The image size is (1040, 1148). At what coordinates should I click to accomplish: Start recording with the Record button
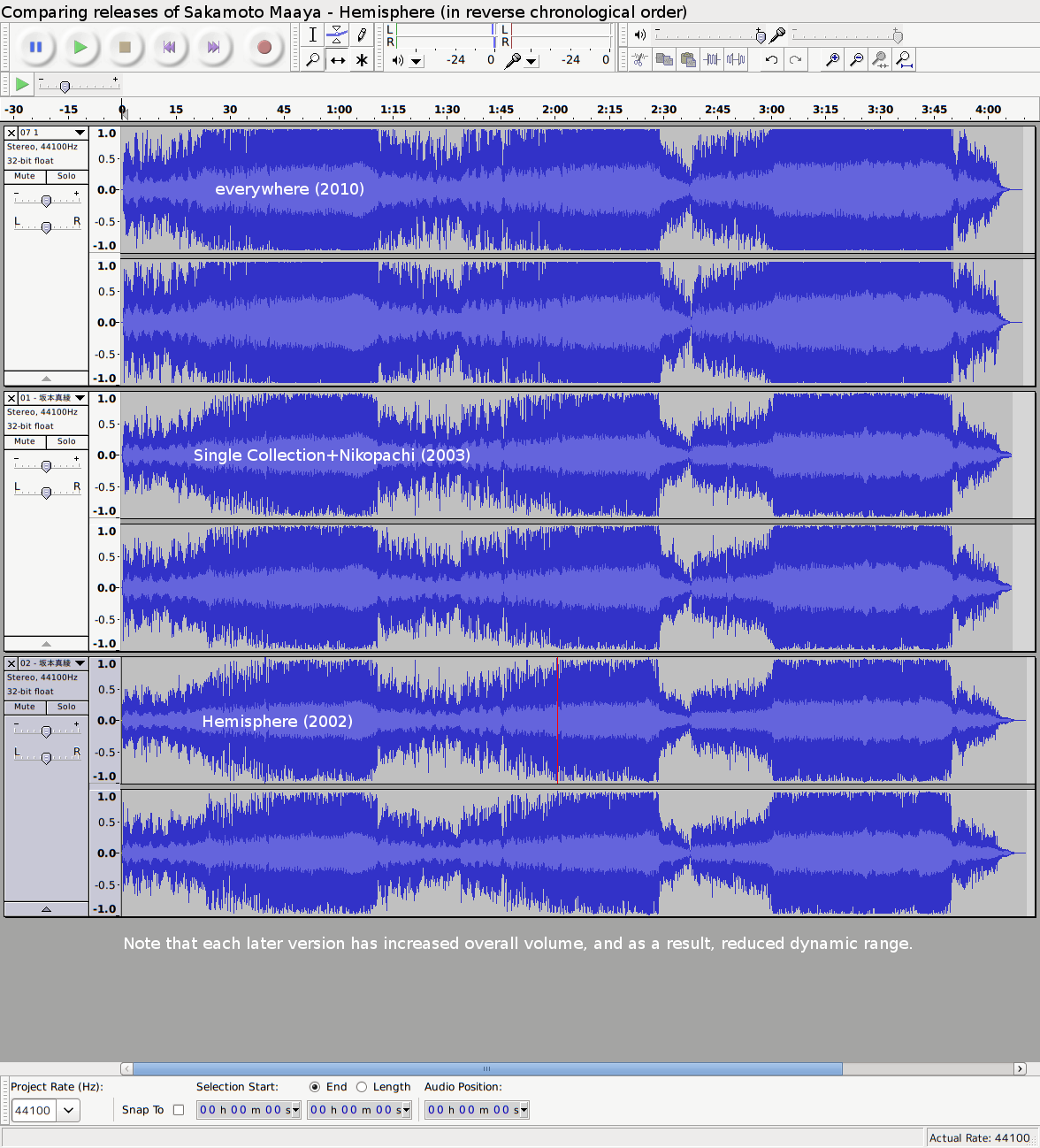click(x=264, y=47)
